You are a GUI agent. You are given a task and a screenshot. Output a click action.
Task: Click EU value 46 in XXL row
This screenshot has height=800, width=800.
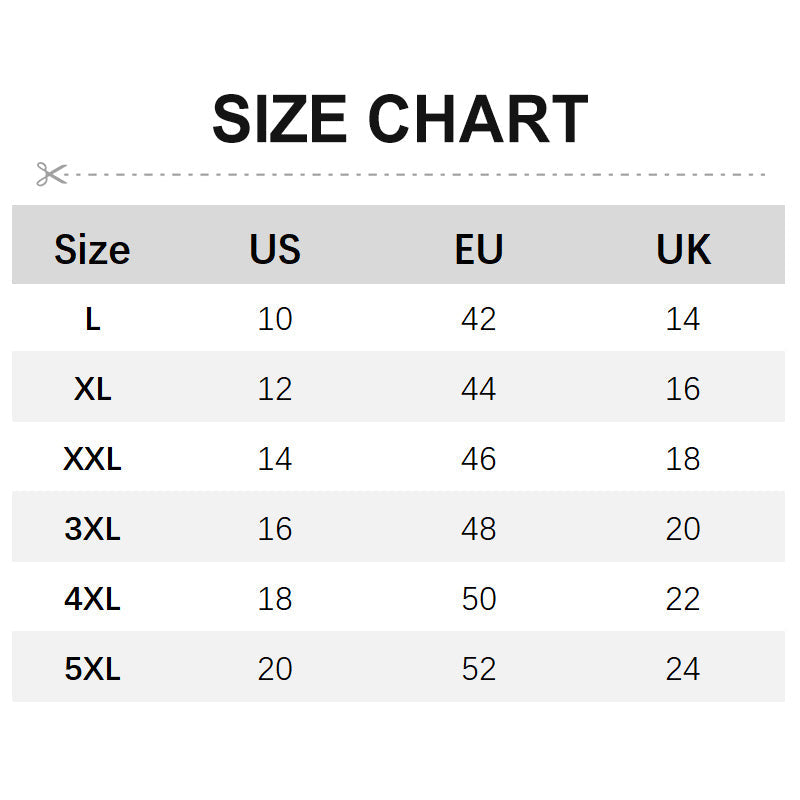479,459
